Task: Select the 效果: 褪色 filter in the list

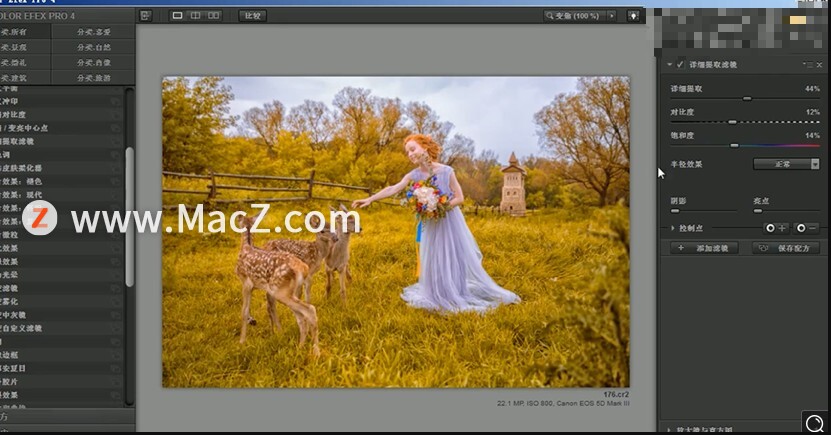Action: coord(61,181)
